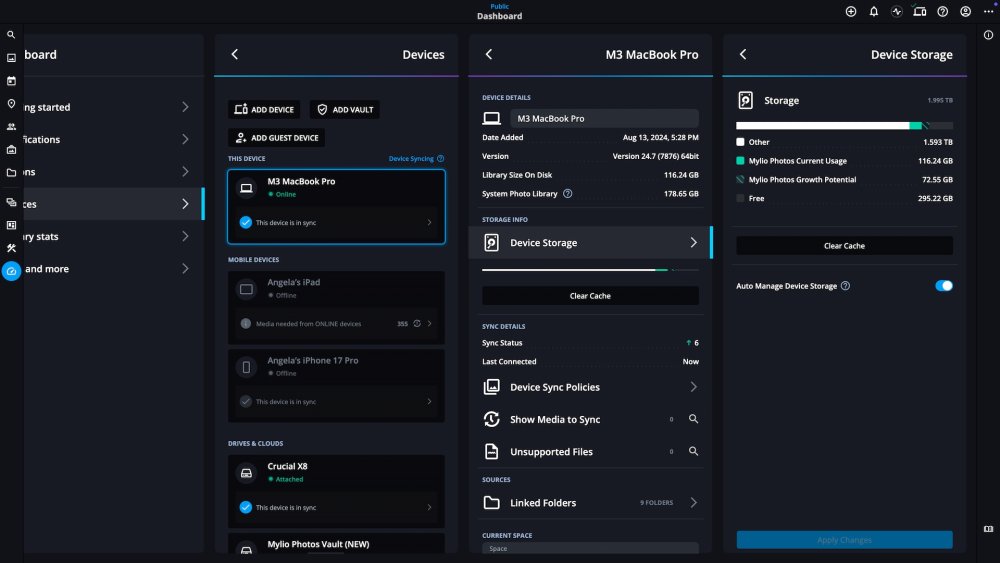
Task: Open the photos view icon in sidebar
Action: pos(11,58)
